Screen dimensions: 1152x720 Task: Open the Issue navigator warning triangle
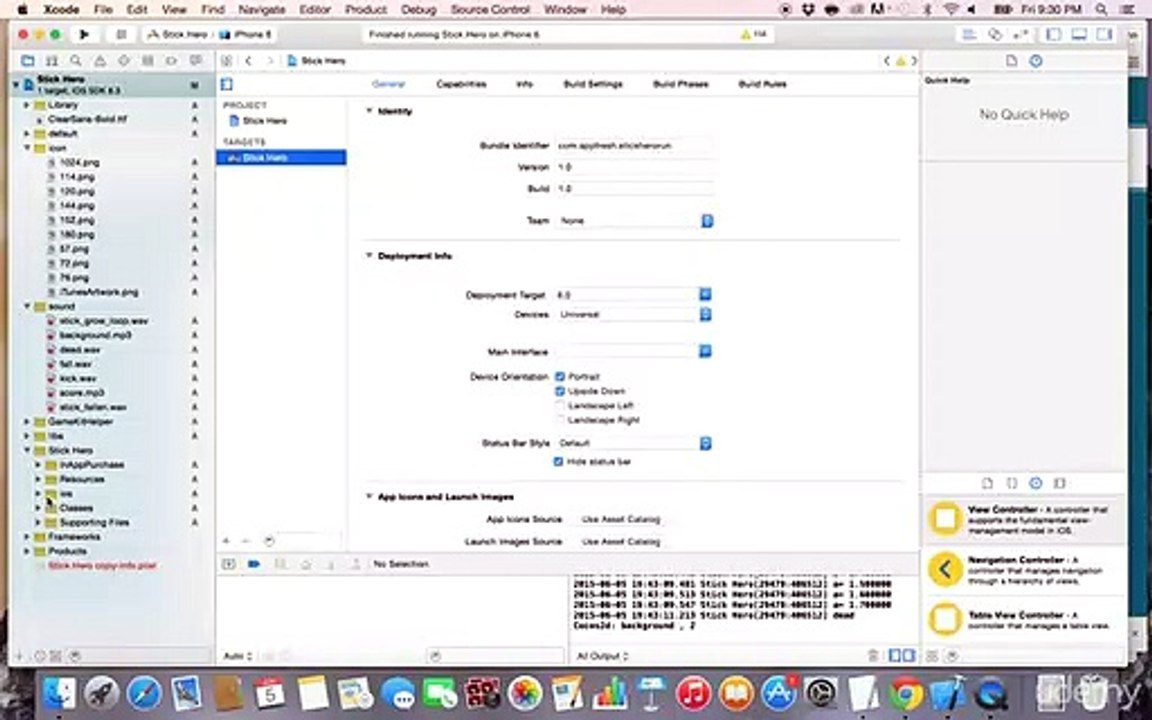click(100, 61)
